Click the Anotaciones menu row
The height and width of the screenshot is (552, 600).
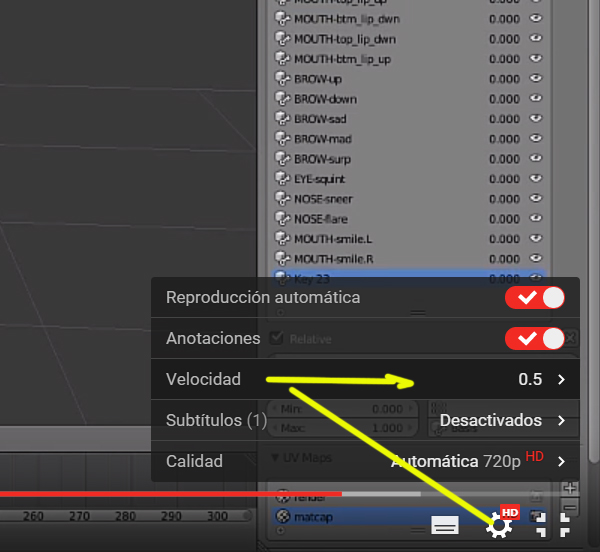click(x=365, y=339)
